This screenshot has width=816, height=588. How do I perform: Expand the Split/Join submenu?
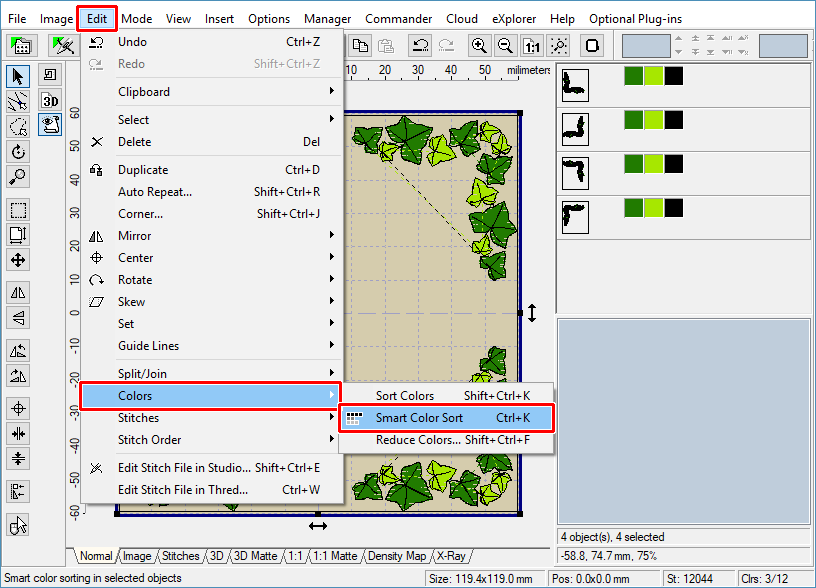[212, 374]
